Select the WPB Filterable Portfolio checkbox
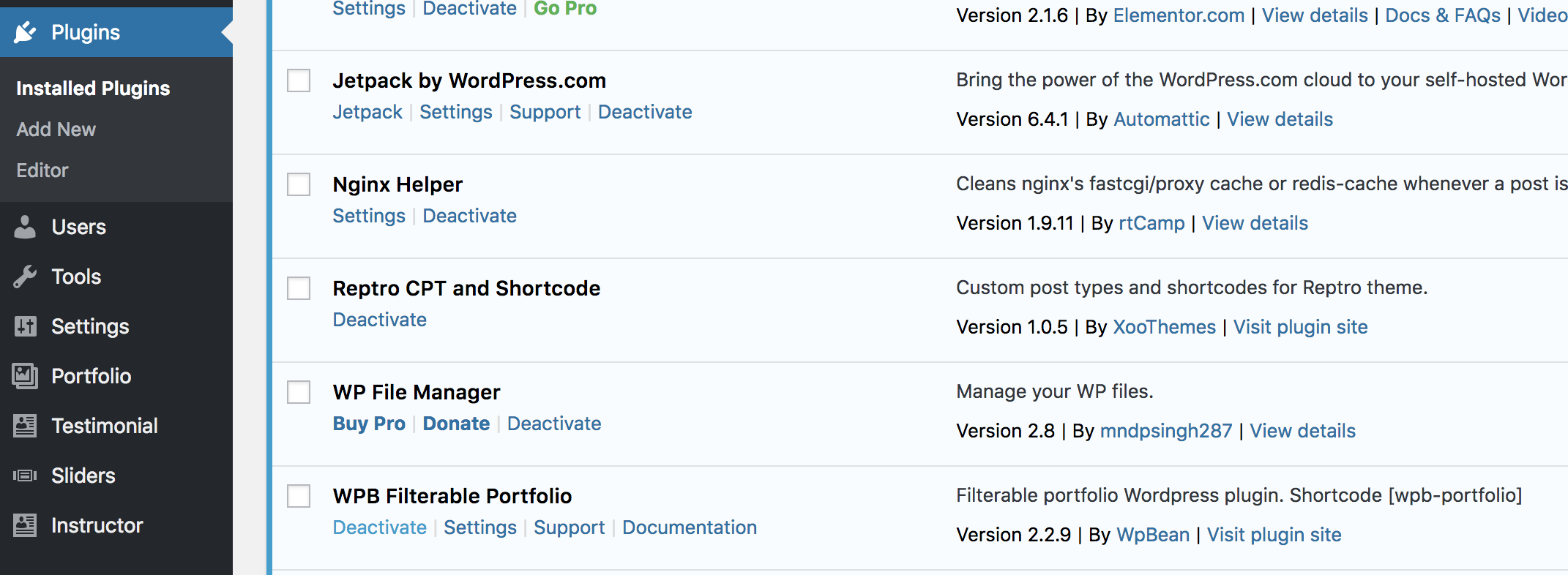This screenshot has width=1568, height=575. point(299,496)
